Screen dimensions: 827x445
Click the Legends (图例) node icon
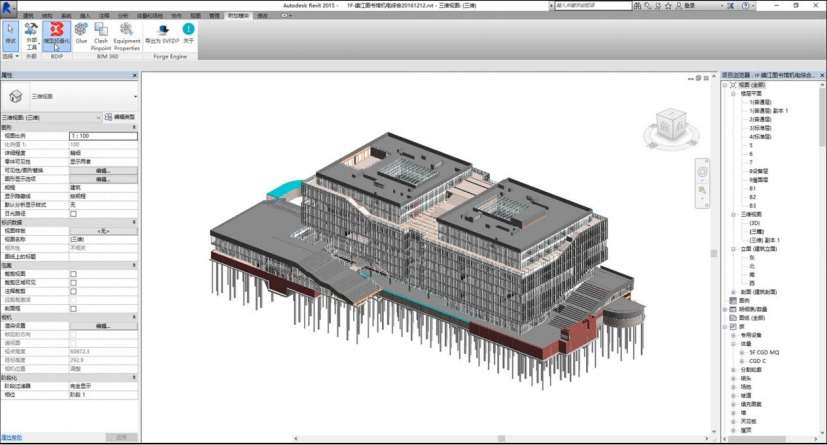(733, 300)
